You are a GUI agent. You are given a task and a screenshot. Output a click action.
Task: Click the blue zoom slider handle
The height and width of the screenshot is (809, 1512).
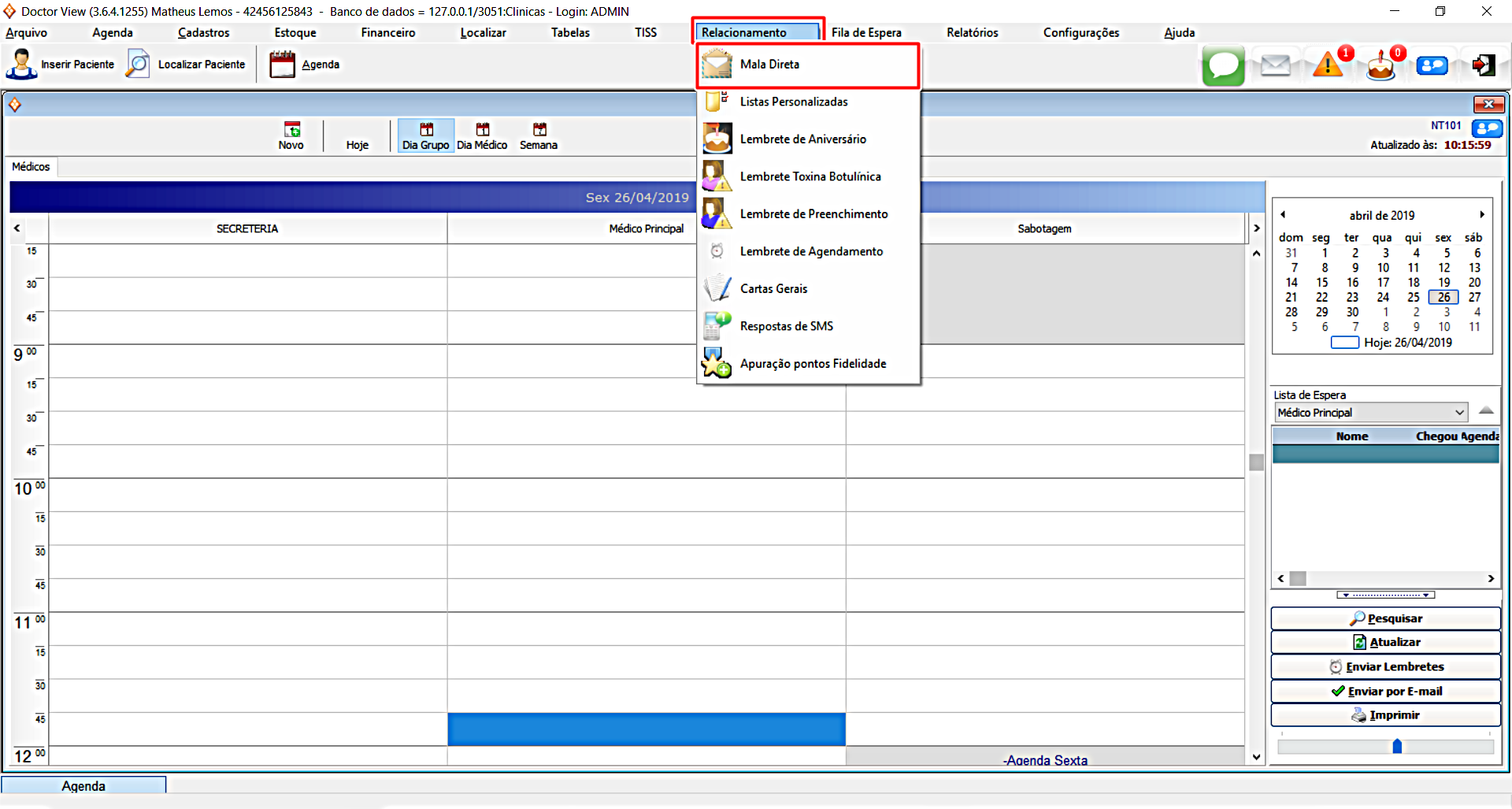click(1397, 746)
